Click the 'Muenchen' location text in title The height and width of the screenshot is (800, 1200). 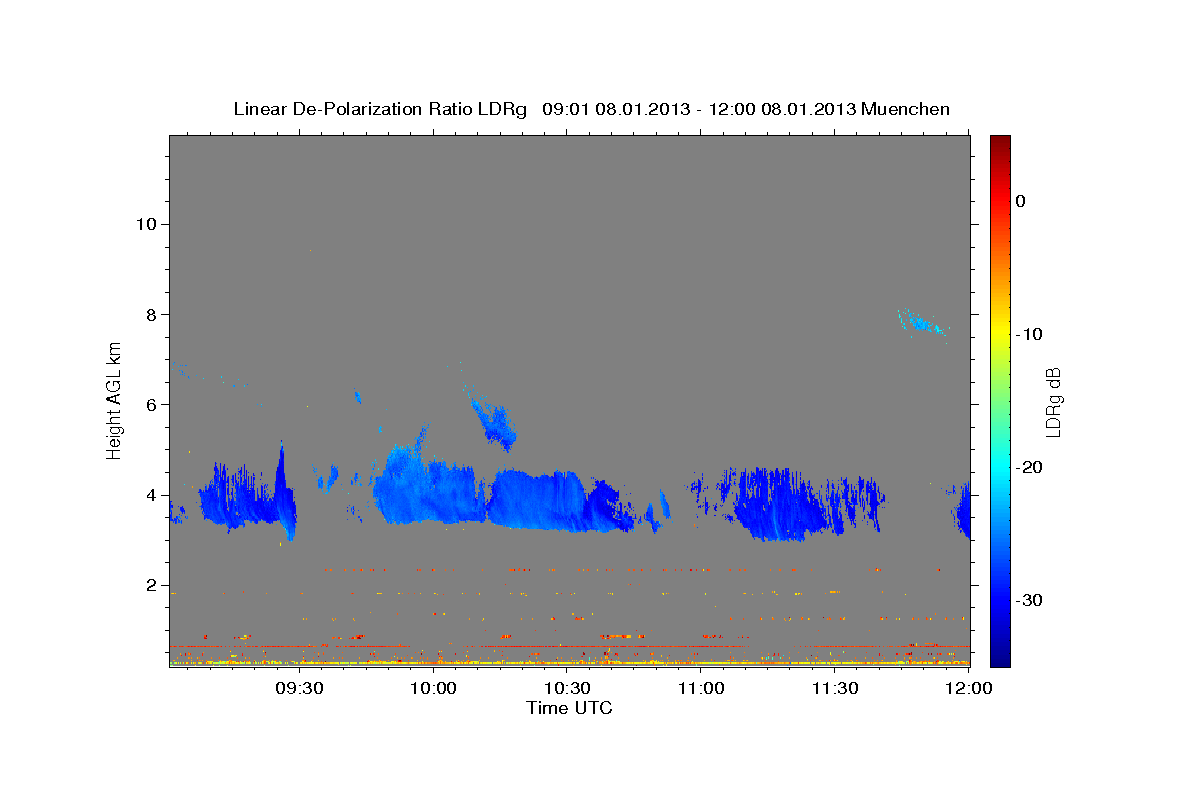coord(906,109)
